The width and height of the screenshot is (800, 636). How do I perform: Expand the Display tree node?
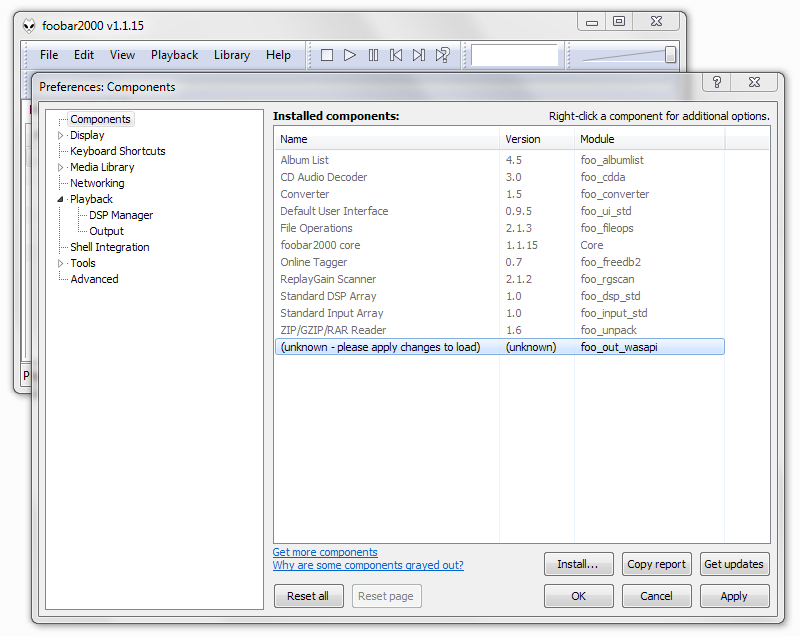tap(60, 135)
